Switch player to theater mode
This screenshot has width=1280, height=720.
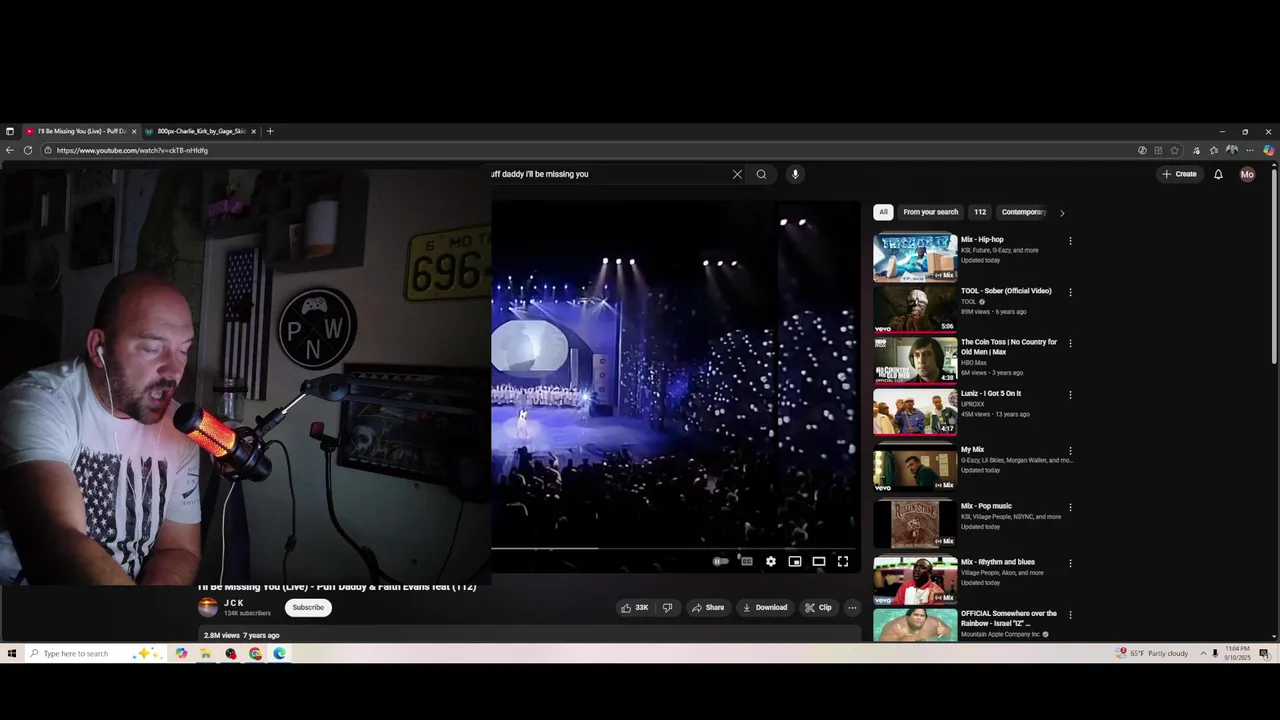click(x=818, y=561)
